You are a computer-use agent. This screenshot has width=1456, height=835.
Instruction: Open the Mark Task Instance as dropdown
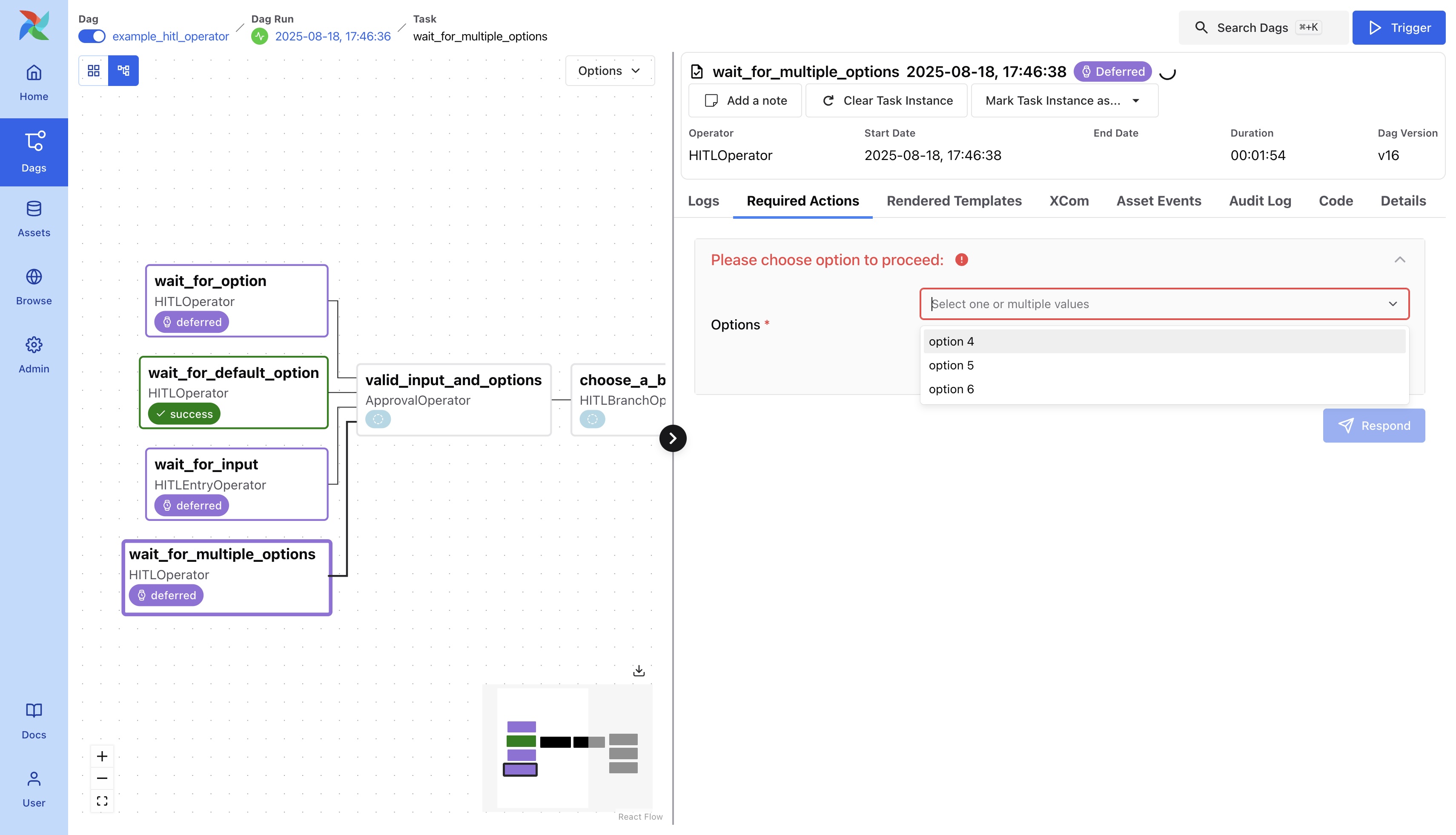pyautogui.click(x=1064, y=100)
